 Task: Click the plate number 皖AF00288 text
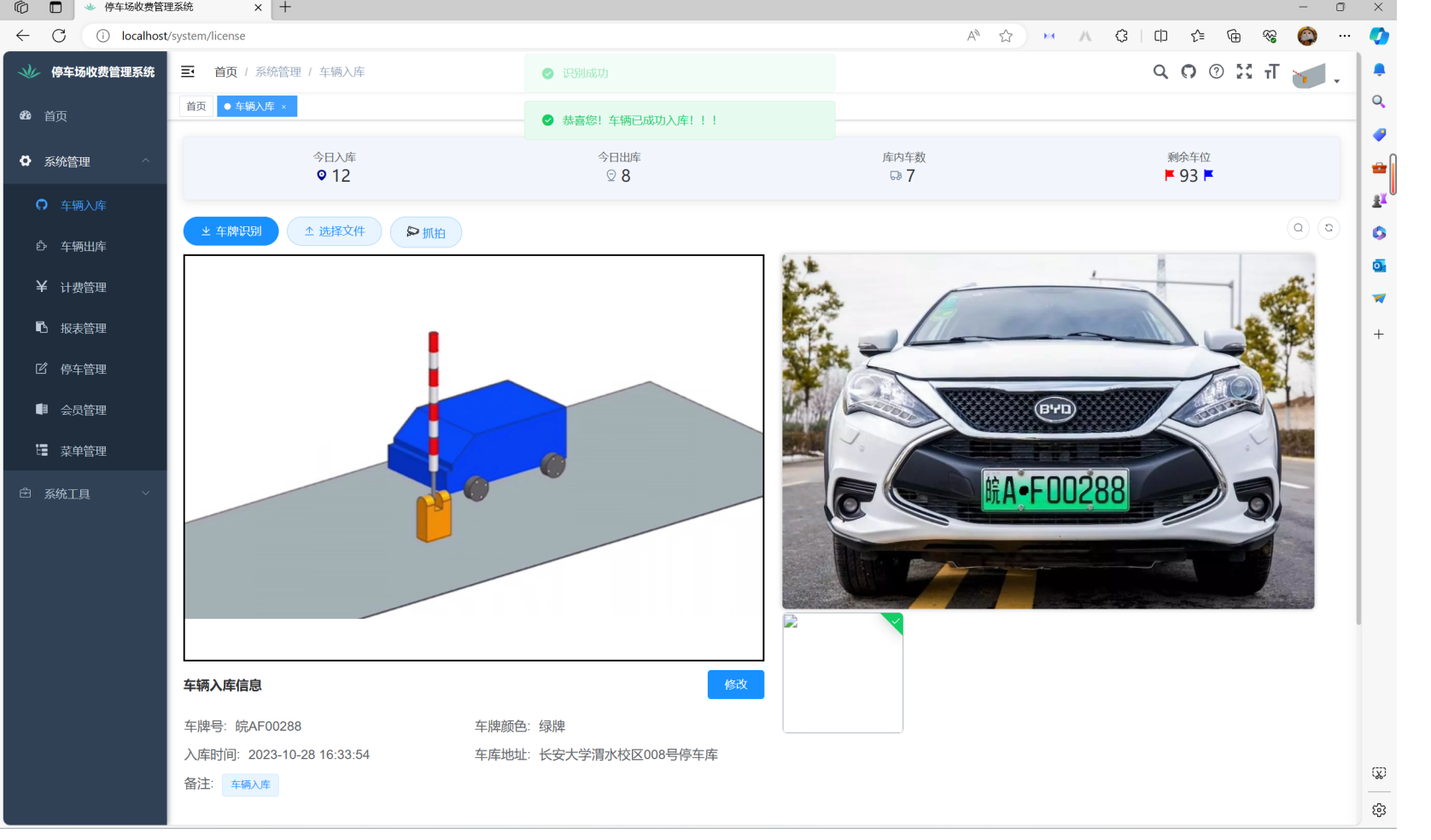(x=268, y=726)
